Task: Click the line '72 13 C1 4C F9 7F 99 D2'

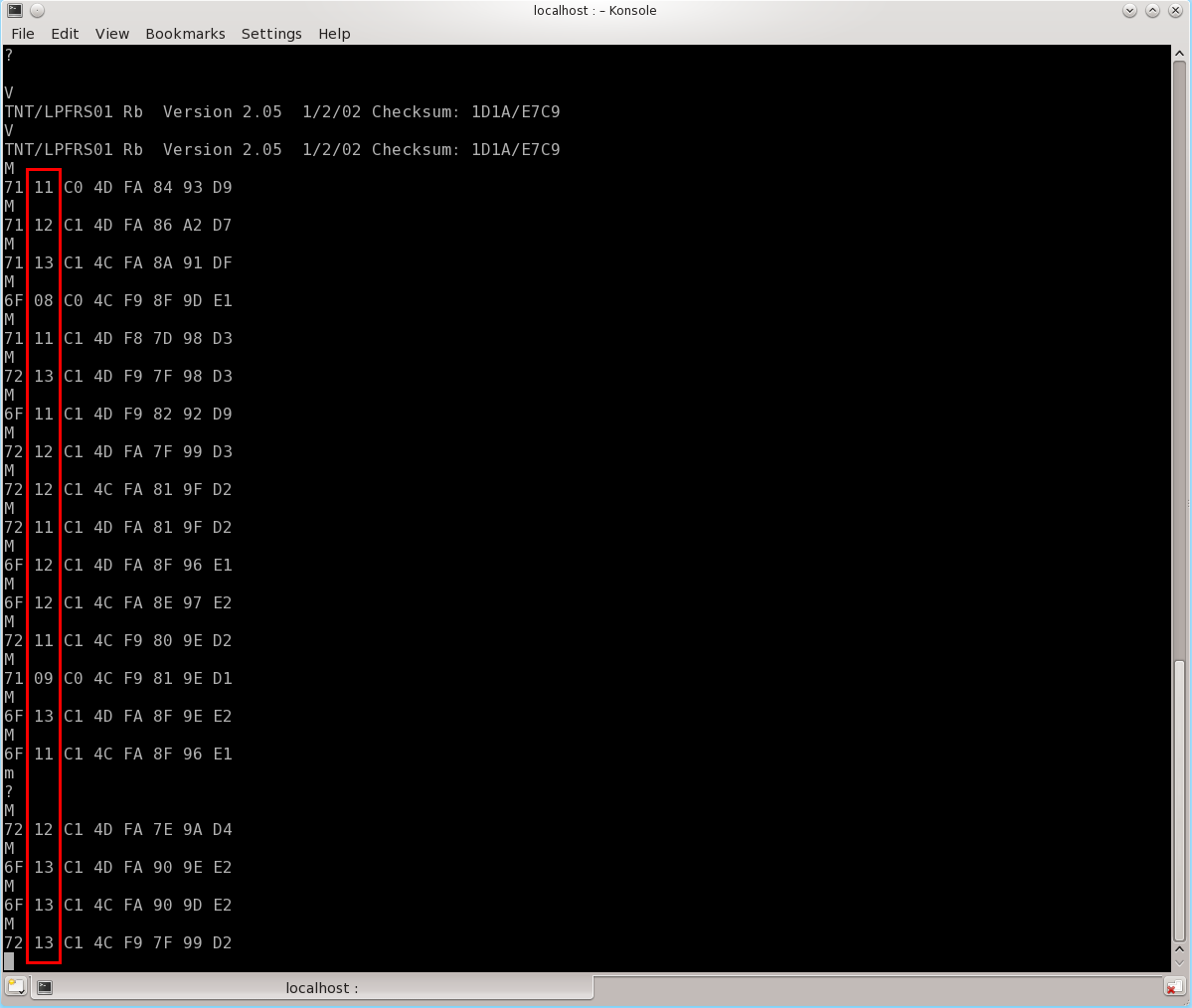Action: [118, 942]
